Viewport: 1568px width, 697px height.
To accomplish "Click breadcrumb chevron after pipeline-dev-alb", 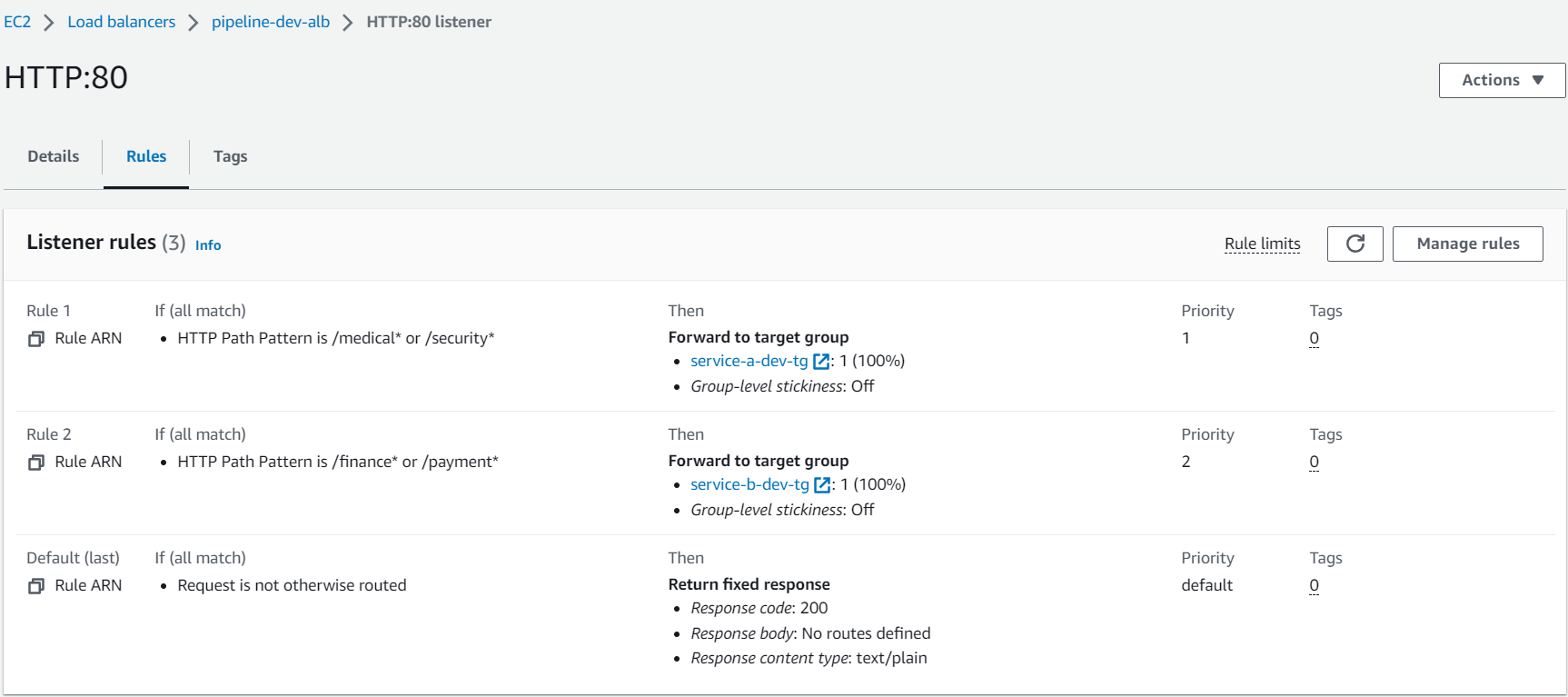I will point(348,23).
